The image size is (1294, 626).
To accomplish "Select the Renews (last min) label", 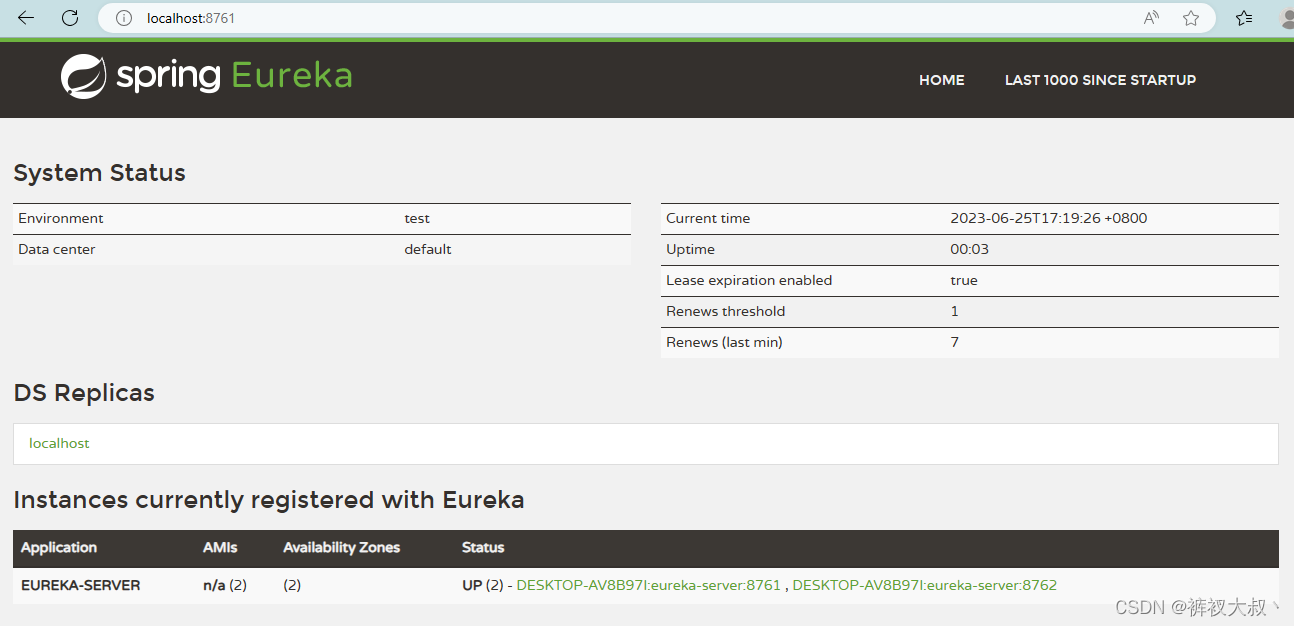I will (724, 342).
